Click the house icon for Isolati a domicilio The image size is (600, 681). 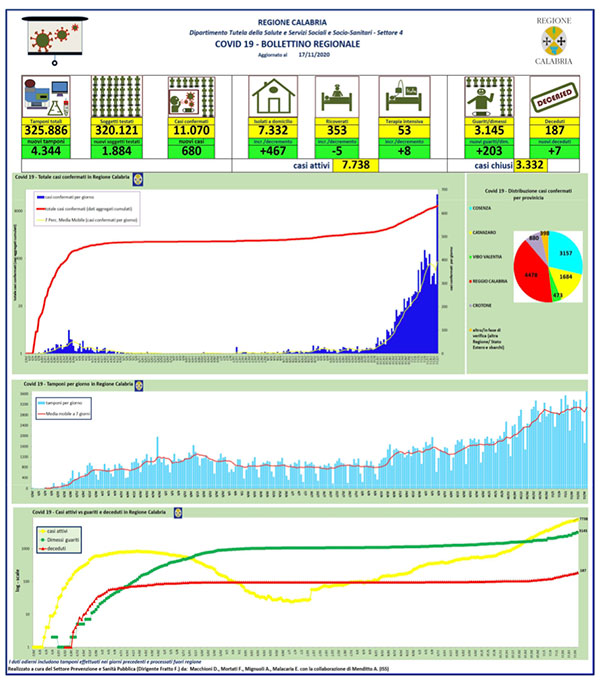pyautogui.click(x=273, y=97)
